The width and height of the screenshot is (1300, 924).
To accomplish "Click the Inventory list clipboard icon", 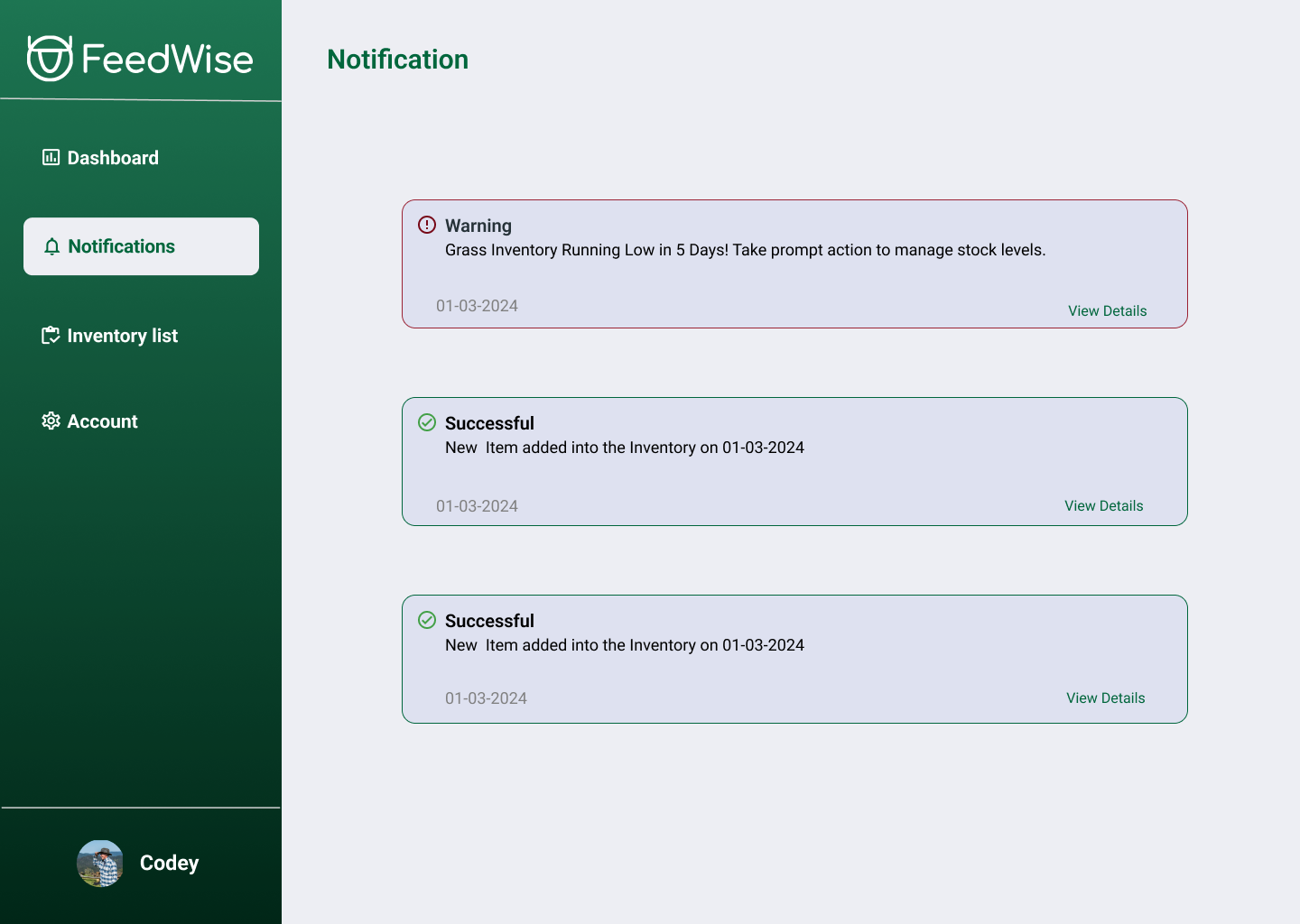I will pos(51,336).
